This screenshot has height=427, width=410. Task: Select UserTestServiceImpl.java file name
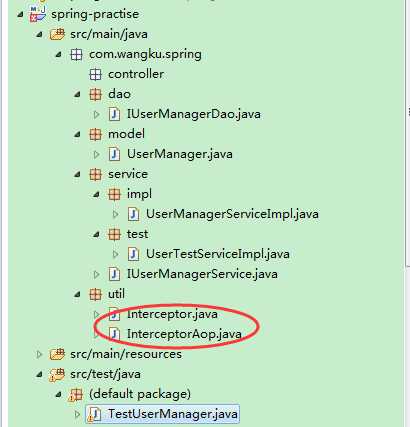click(218, 254)
